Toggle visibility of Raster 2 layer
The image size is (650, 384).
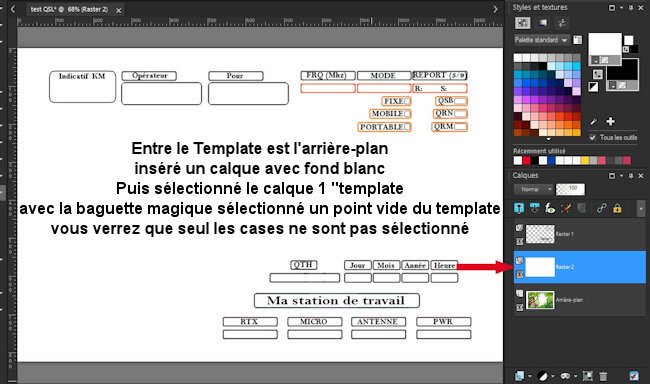click(x=519, y=260)
